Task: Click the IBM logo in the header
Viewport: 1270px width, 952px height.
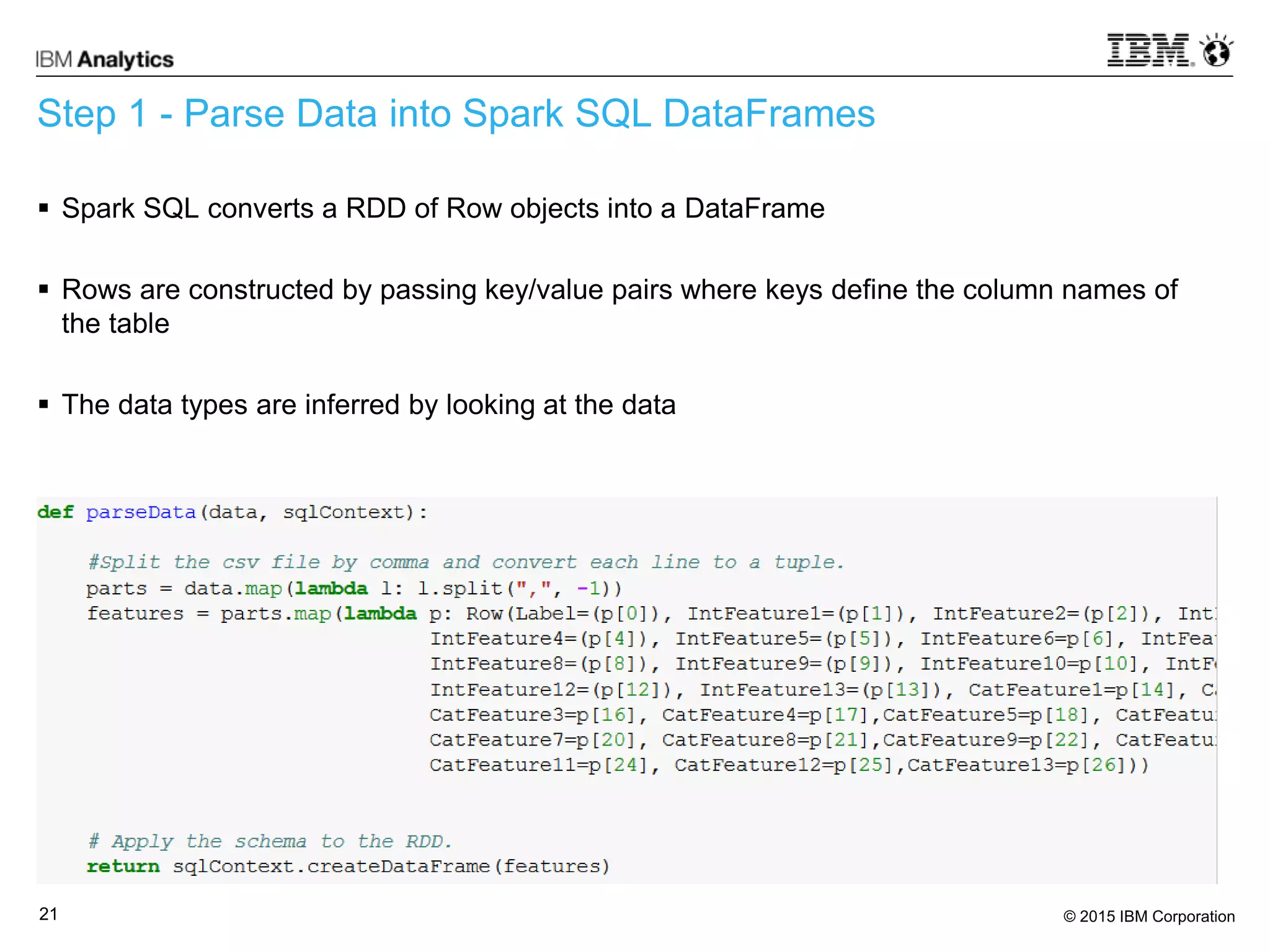Action: 1150,50
